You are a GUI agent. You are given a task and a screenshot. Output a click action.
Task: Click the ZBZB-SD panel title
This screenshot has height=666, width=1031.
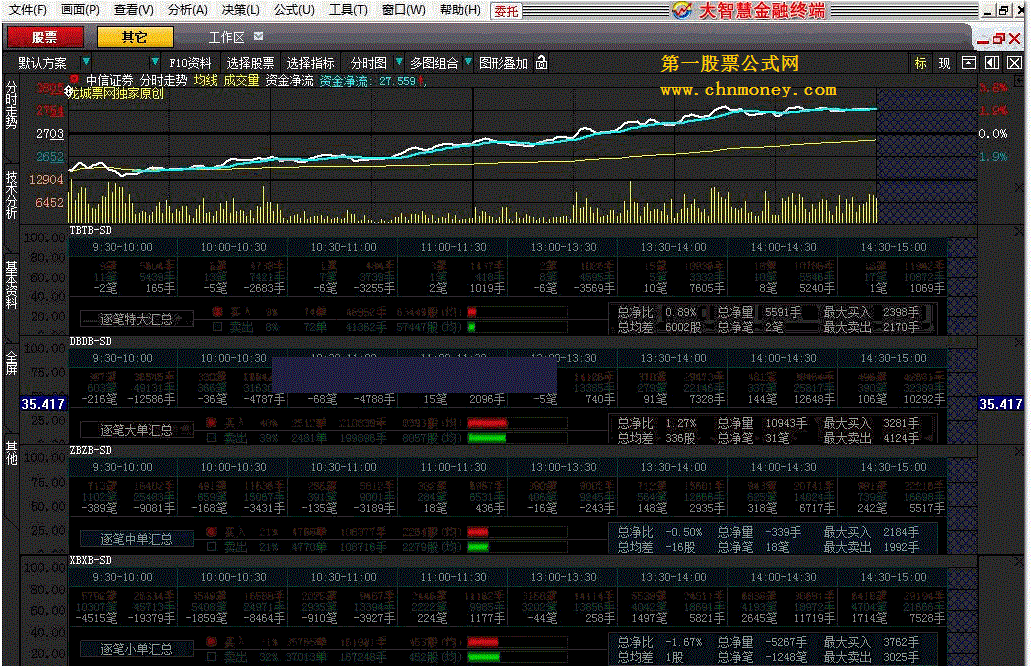pos(91,450)
